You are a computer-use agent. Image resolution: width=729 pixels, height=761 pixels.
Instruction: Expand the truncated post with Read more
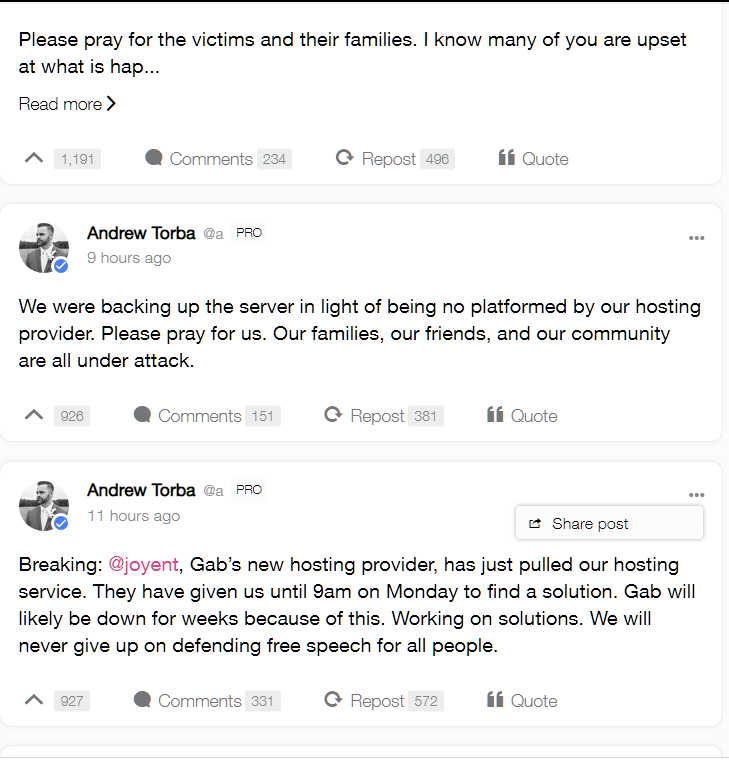(x=67, y=104)
